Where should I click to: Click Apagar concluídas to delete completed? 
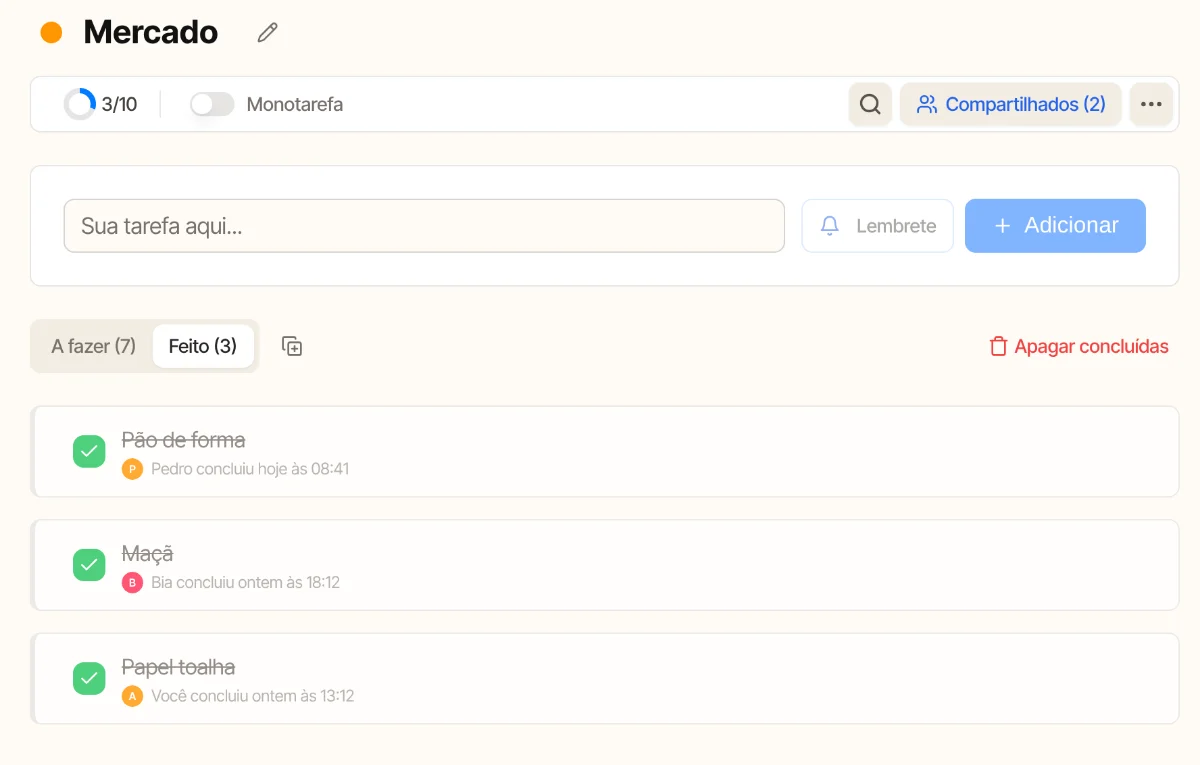[x=1079, y=347]
